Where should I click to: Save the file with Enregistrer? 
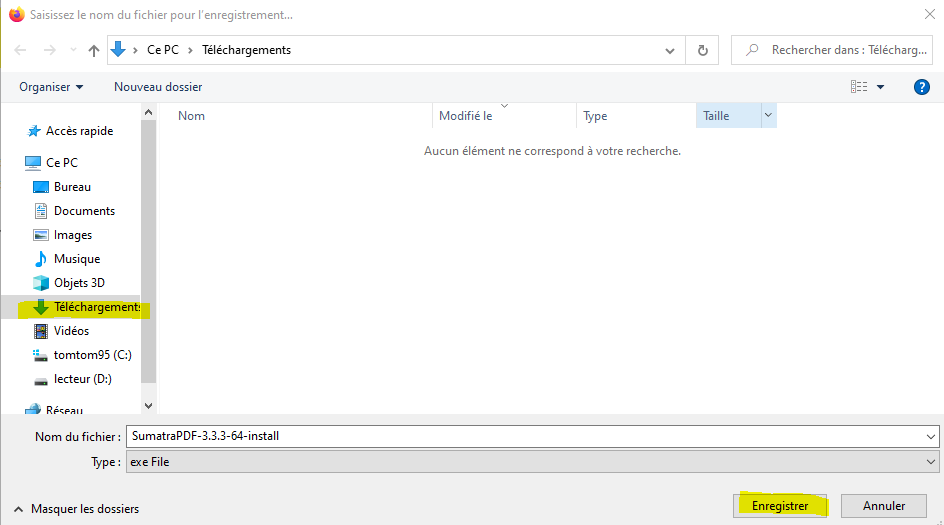coord(780,506)
